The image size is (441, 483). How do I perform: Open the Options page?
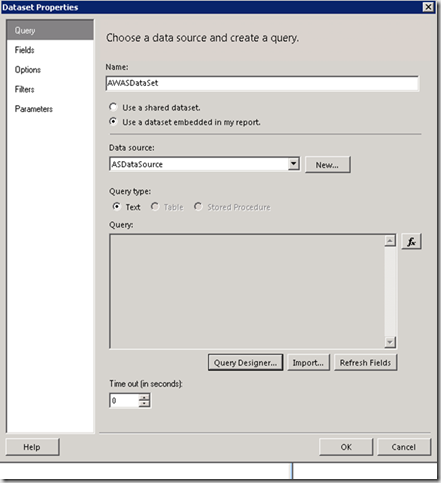(28, 70)
